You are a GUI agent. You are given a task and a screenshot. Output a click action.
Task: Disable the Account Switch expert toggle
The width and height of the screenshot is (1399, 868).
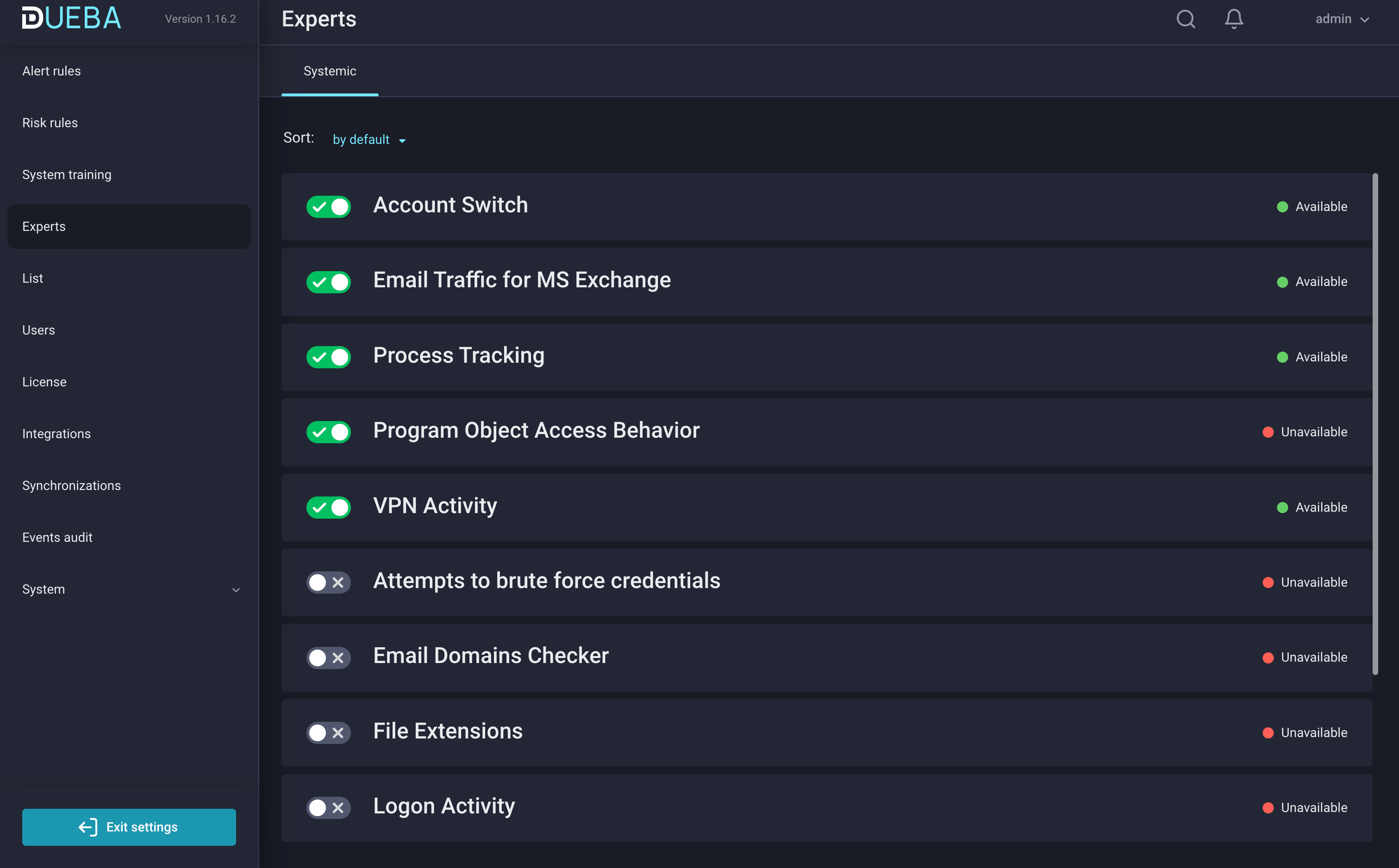tap(329, 207)
